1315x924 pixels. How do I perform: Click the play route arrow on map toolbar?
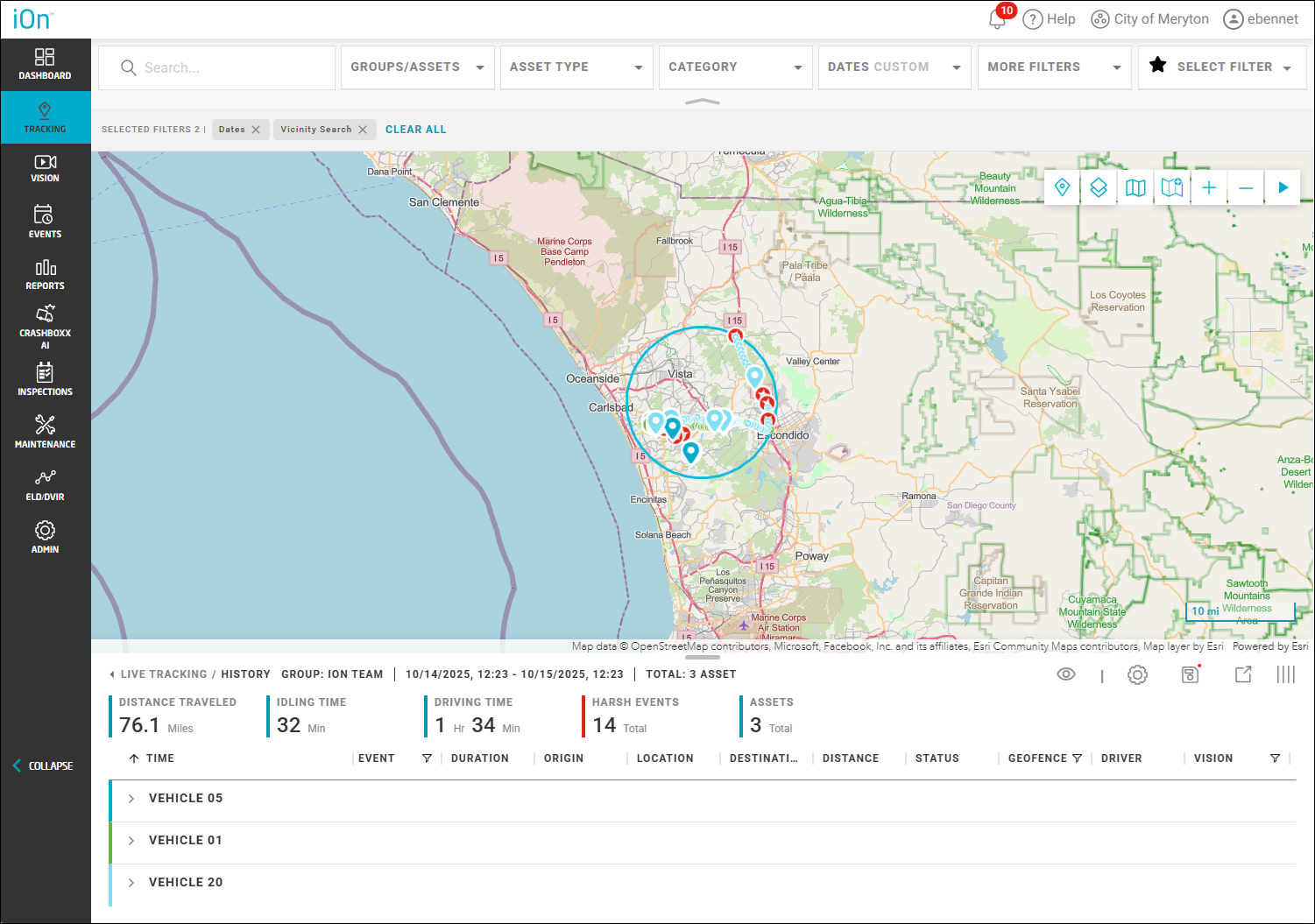point(1283,187)
